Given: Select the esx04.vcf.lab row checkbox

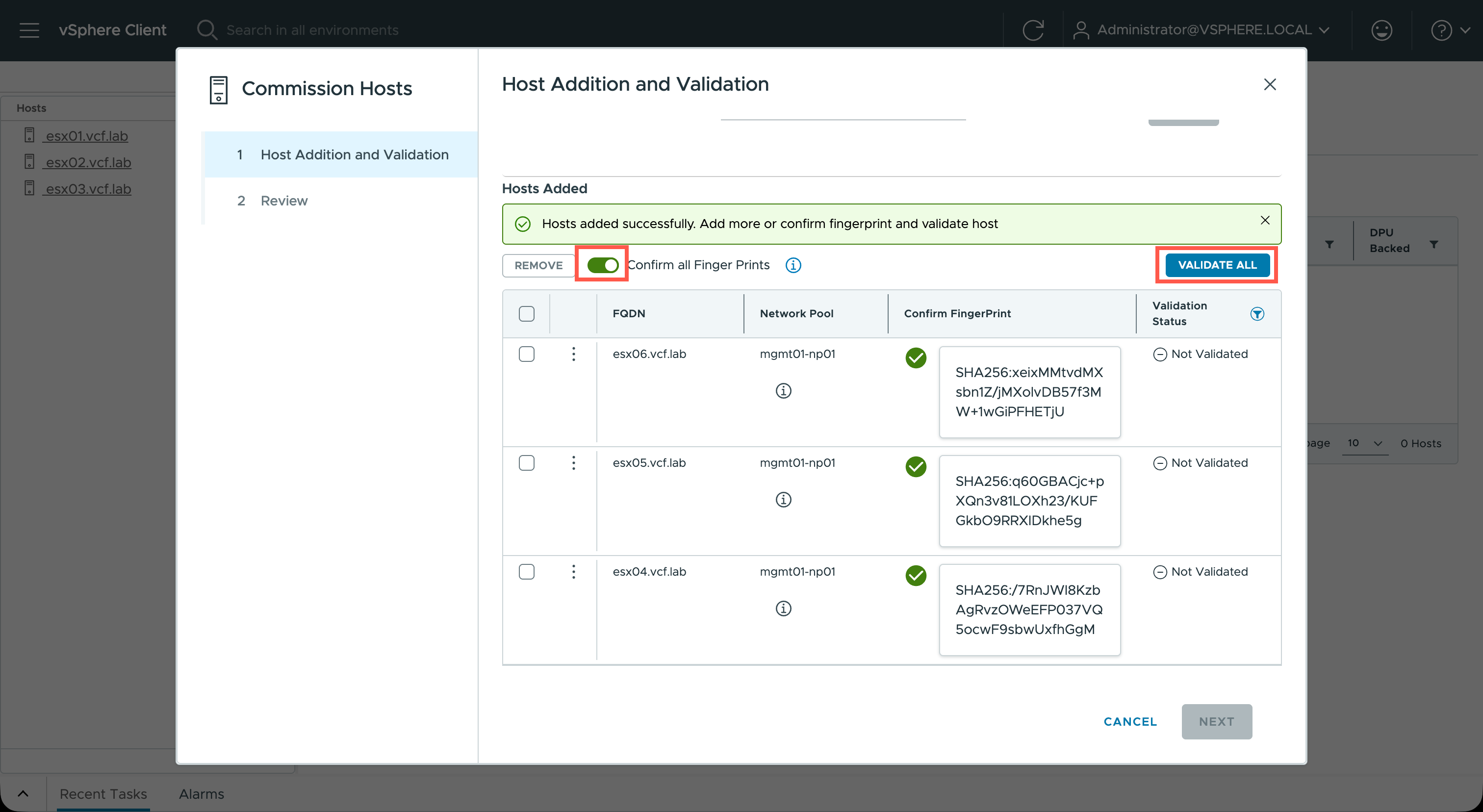Looking at the screenshot, I should 526,571.
